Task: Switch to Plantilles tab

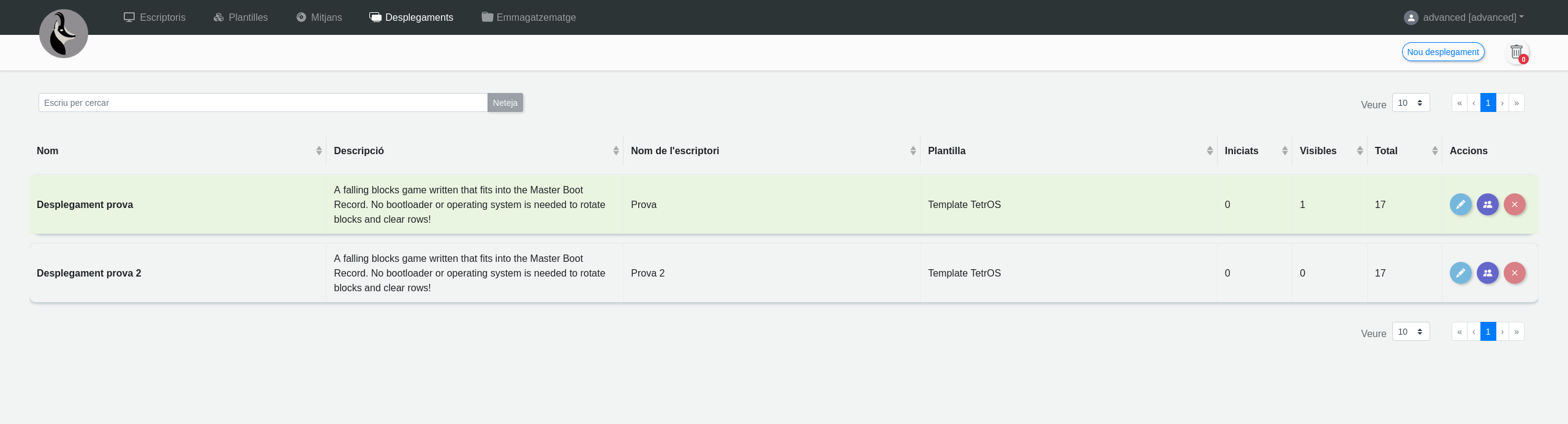Action: 241,18
